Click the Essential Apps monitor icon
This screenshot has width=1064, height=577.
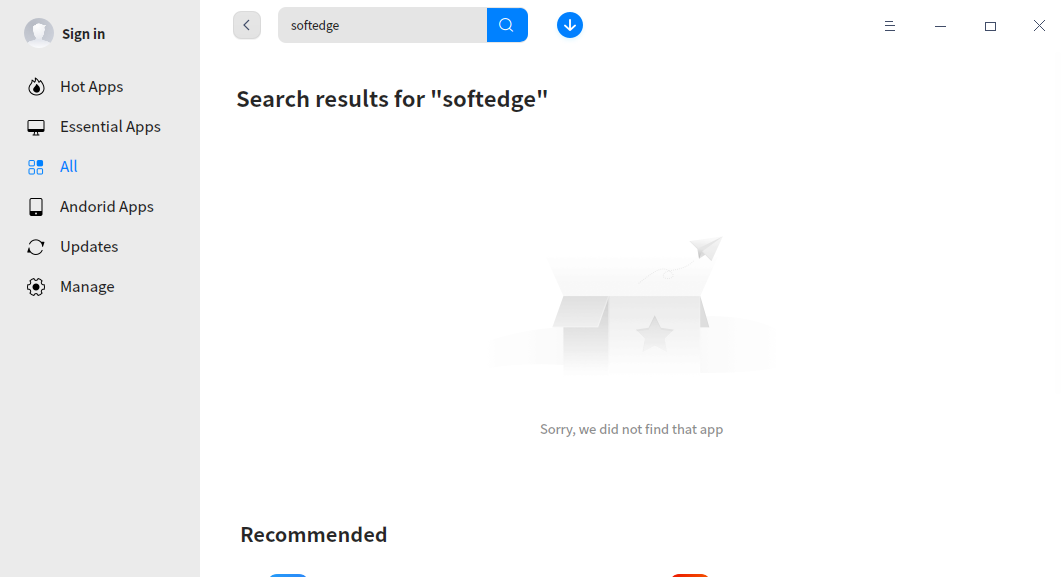click(x=36, y=126)
